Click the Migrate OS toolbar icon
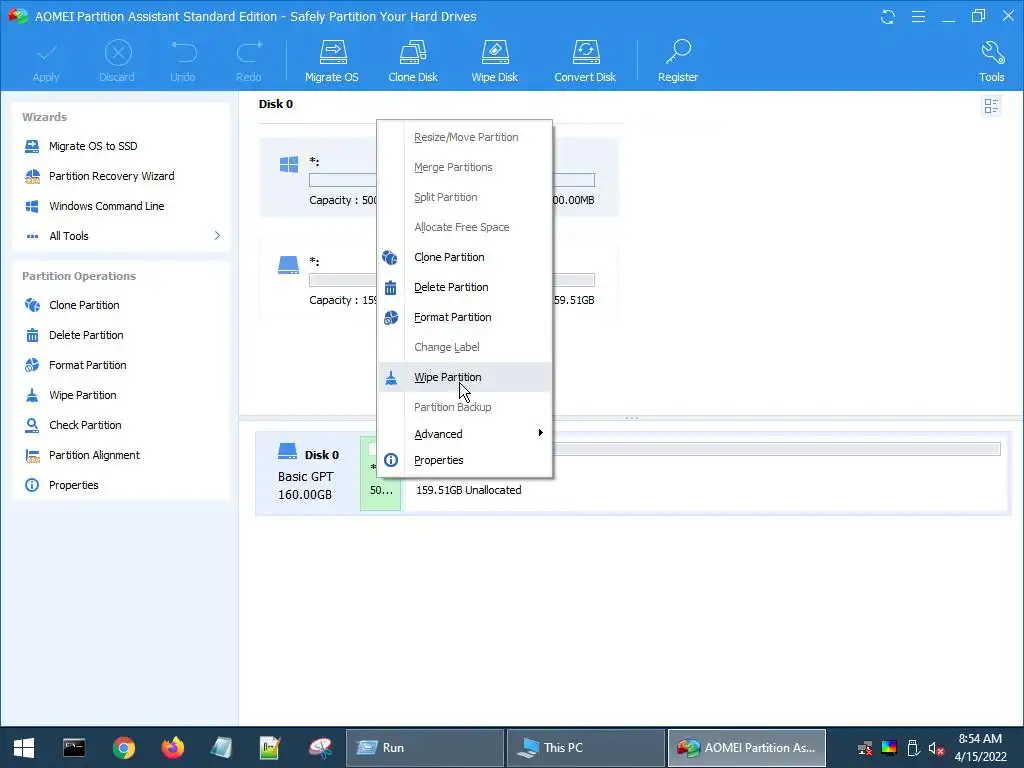The image size is (1024, 768). 332,61
